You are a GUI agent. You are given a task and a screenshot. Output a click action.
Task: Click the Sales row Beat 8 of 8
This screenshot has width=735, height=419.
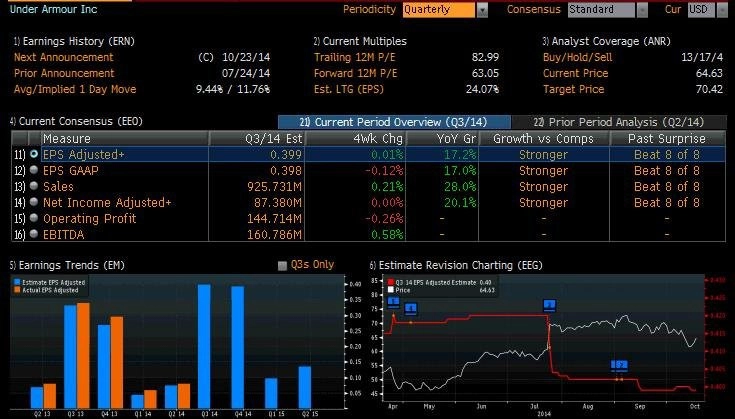667,187
